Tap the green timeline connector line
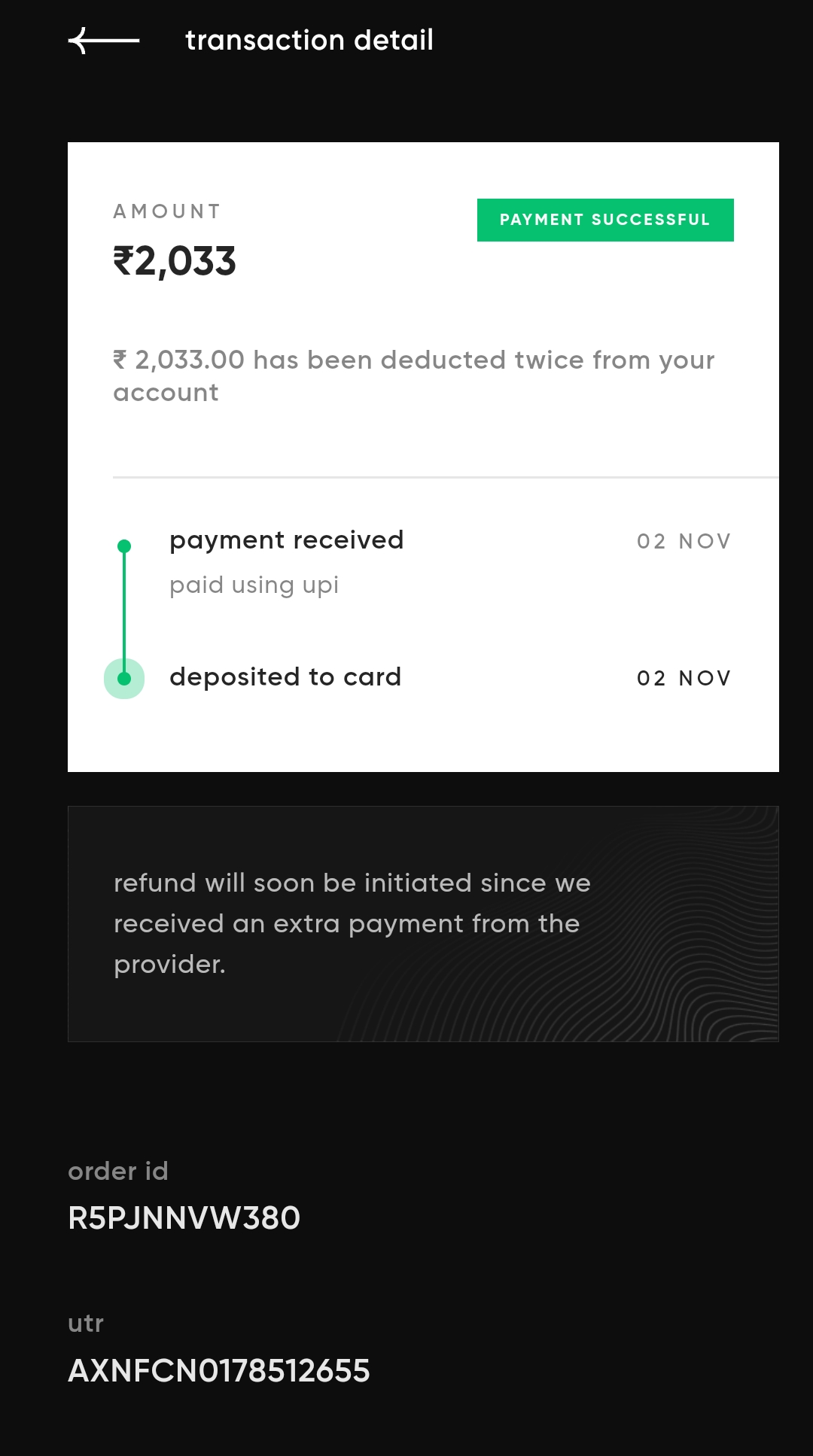The width and height of the screenshot is (813, 1456). (124, 609)
